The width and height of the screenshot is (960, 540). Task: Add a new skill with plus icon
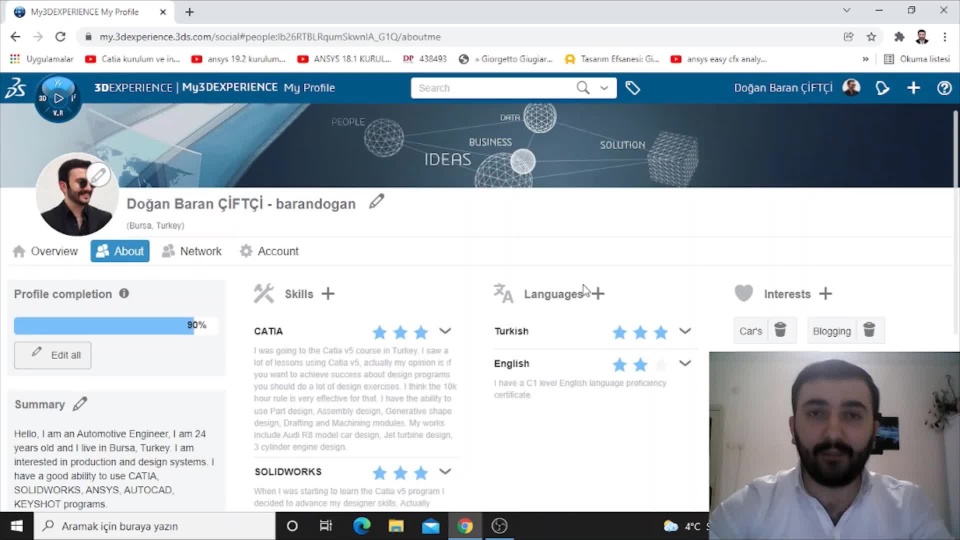click(x=328, y=294)
